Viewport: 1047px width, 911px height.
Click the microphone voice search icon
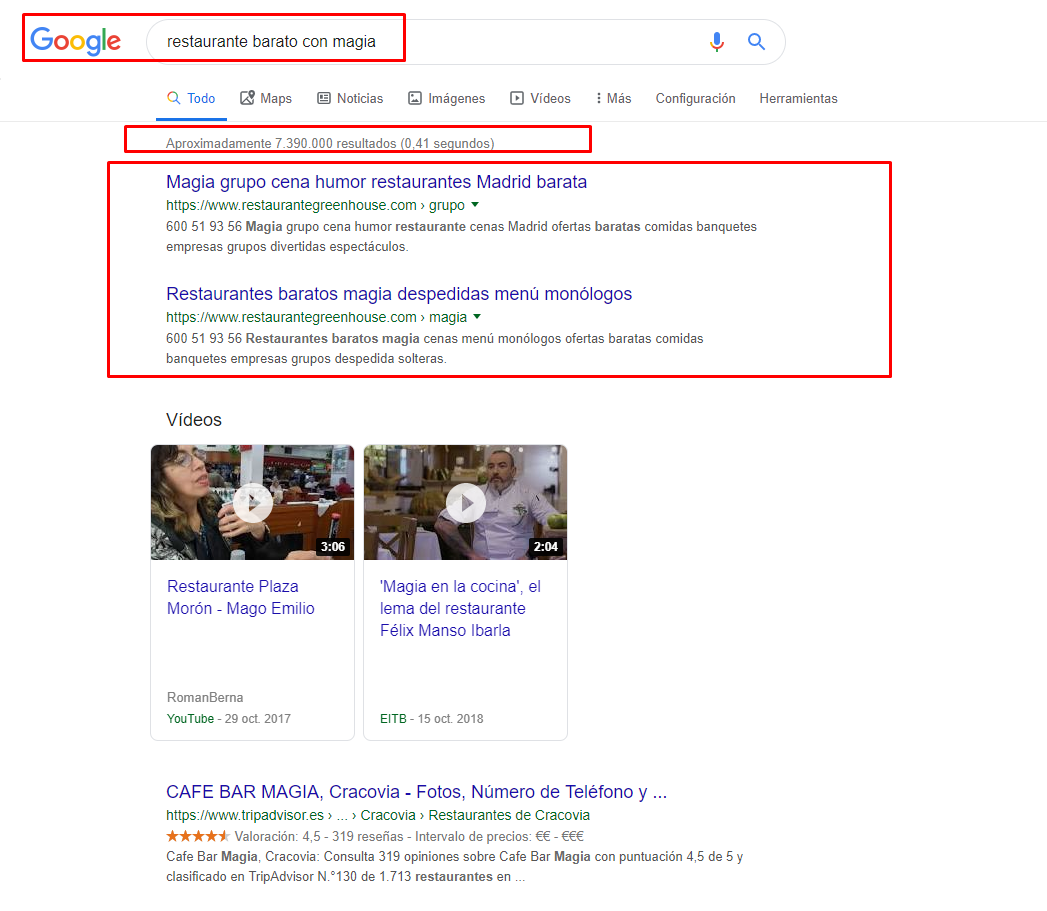pos(716,41)
